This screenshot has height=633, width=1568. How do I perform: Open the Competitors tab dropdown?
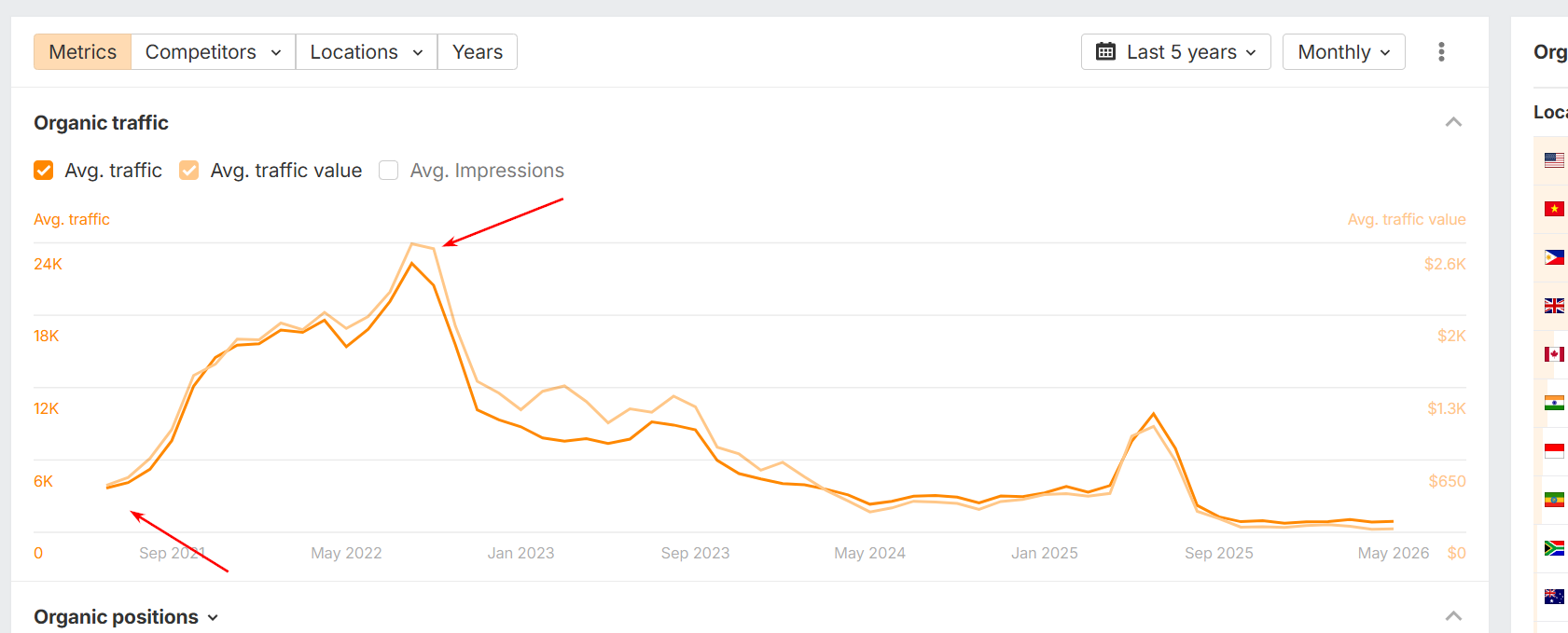[x=214, y=52]
